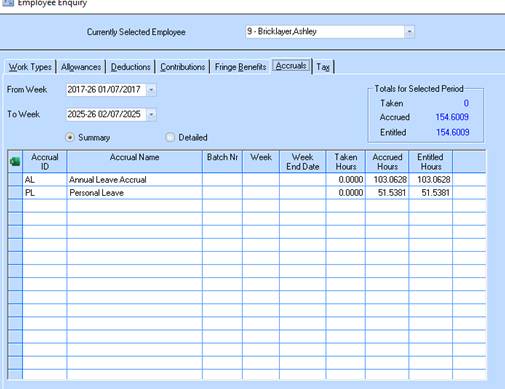
Task: Click the Week column header
Action: click(x=261, y=162)
